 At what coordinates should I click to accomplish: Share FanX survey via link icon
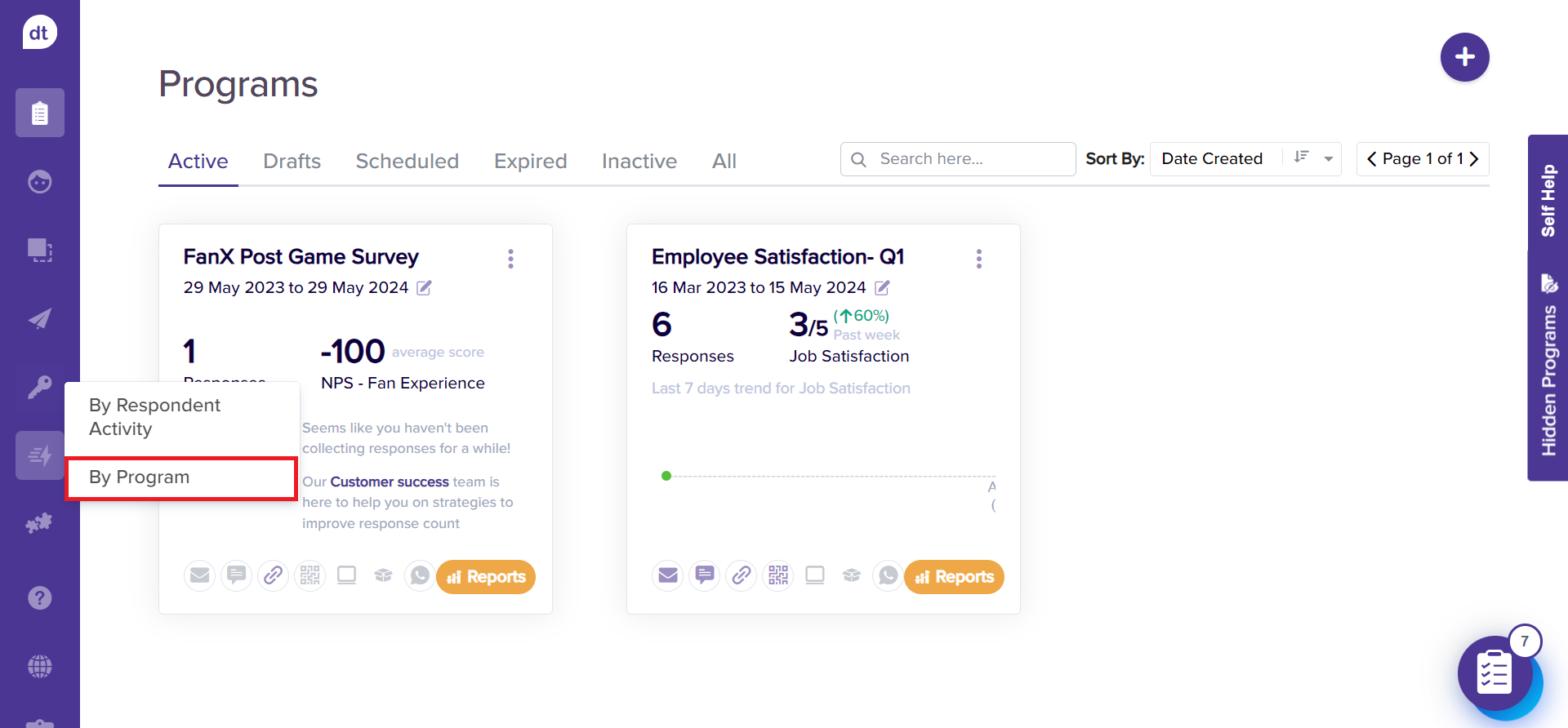(273, 576)
